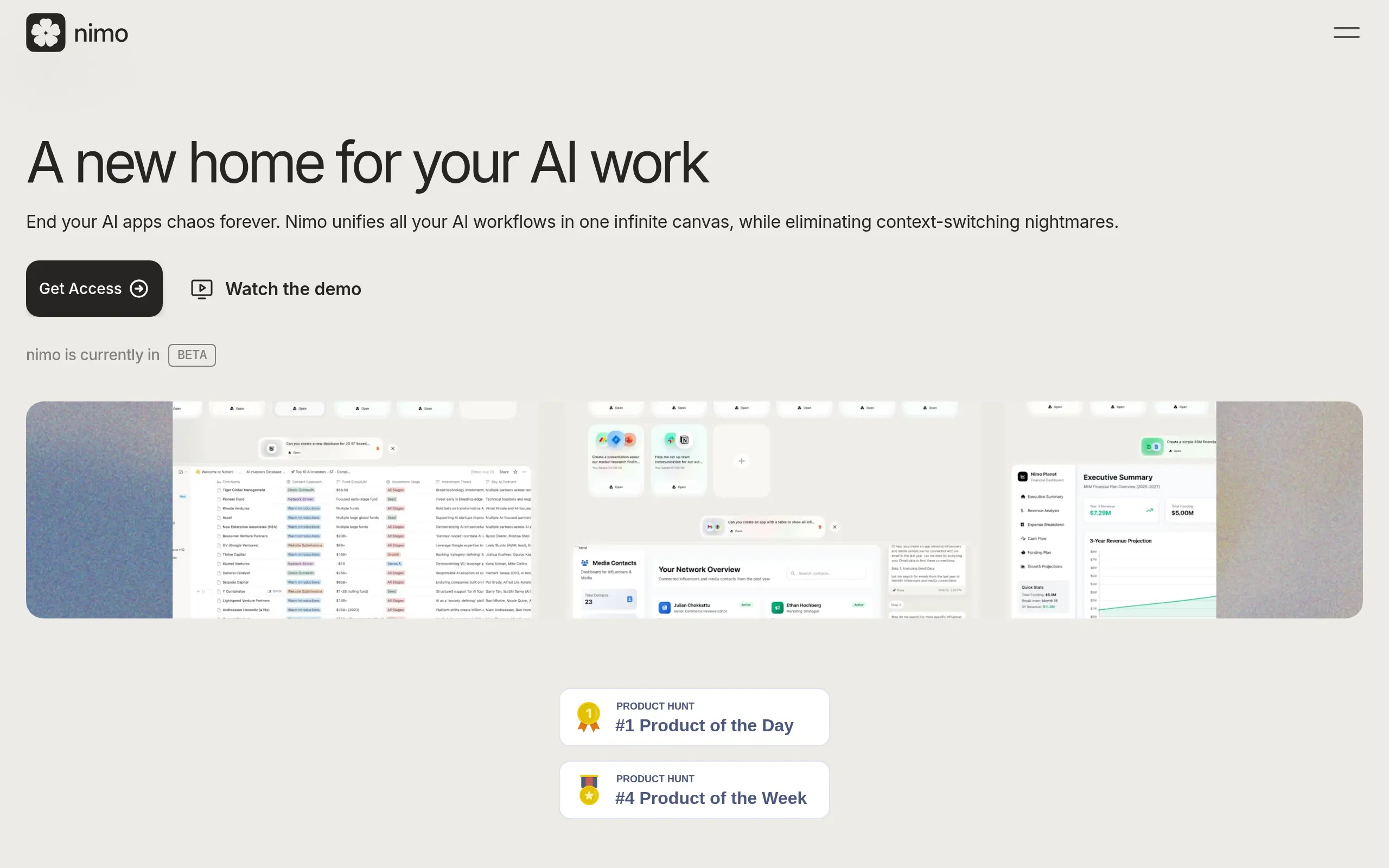Click the circled arrow in Get Access
Viewport: 1389px width, 868px height.
pyautogui.click(x=139, y=288)
